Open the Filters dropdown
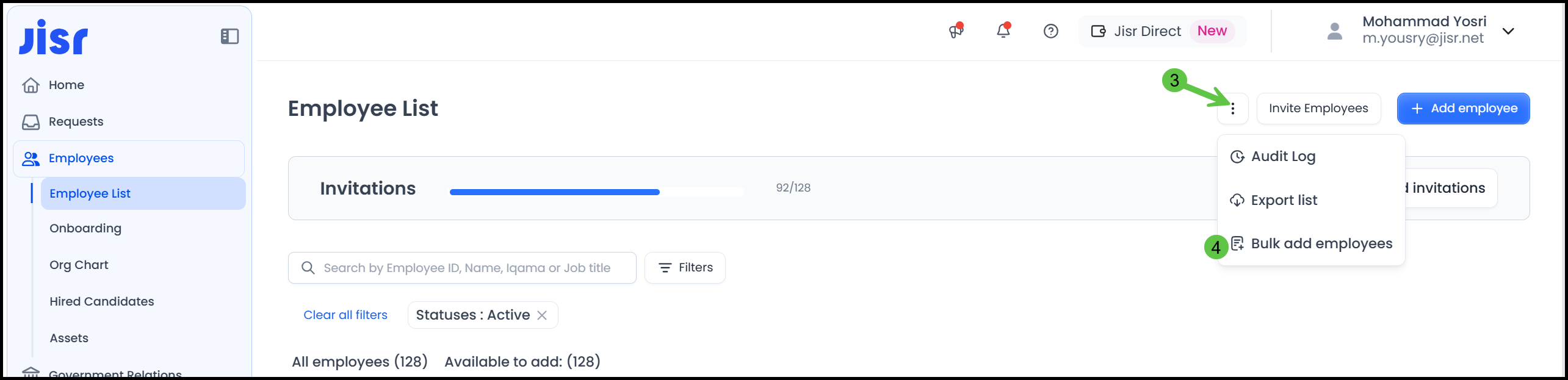 click(685, 268)
